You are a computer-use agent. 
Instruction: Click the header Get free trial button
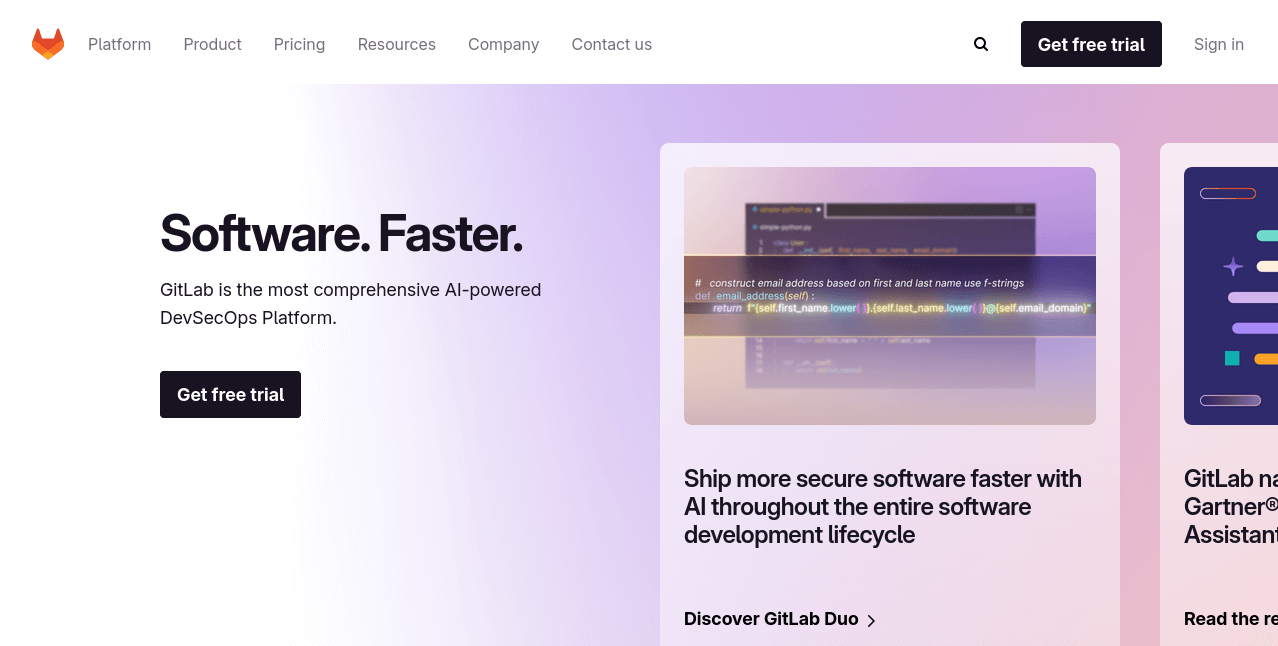[1091, 44]
